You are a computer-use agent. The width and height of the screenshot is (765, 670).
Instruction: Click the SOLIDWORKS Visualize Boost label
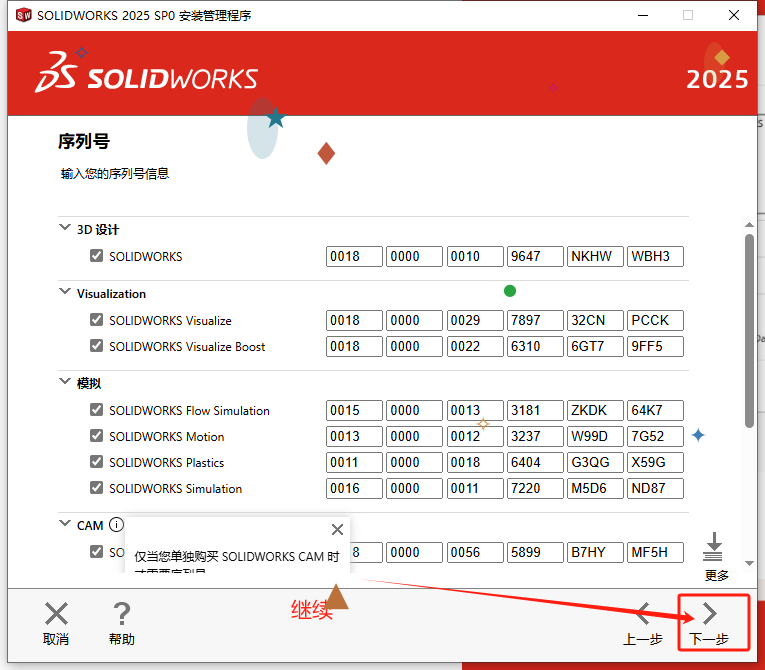187,346
